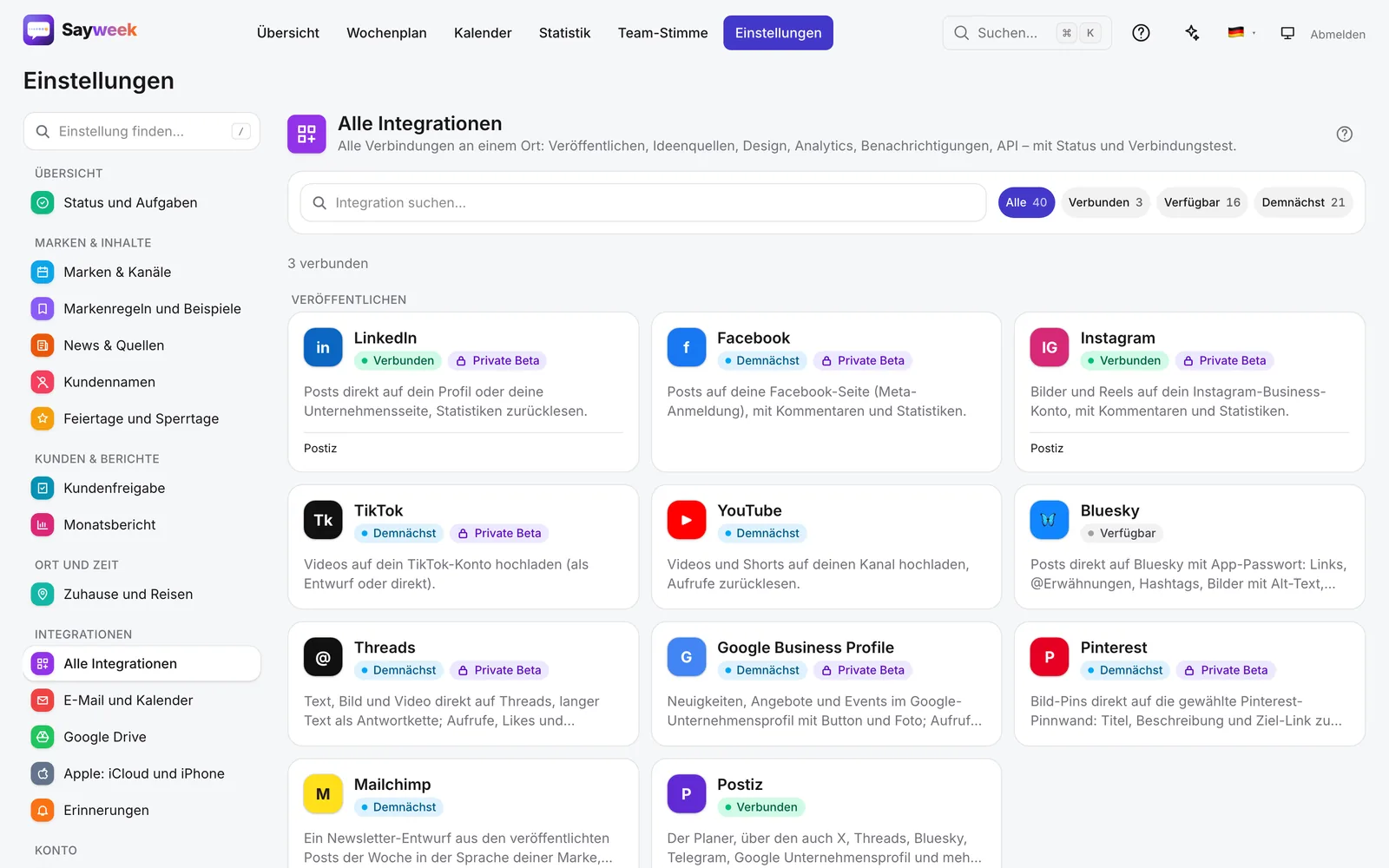Show Demnächst 21 integrations
Viewport: 1389px width, 868px height.
(x=1303, y=202)
